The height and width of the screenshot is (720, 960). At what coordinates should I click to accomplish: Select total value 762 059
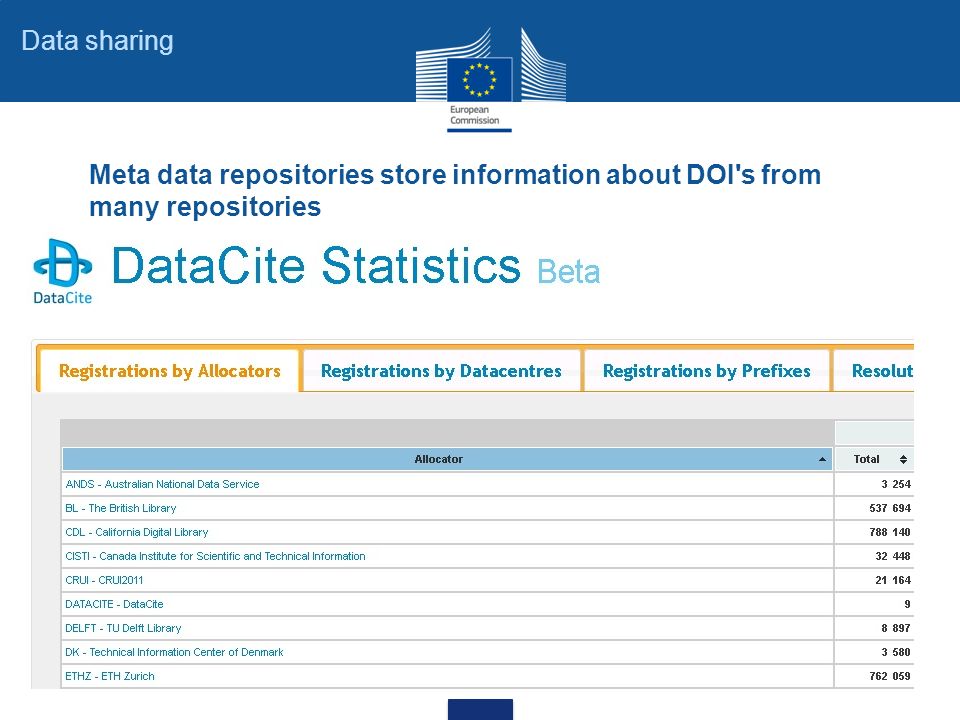click(x=890, y=676)
